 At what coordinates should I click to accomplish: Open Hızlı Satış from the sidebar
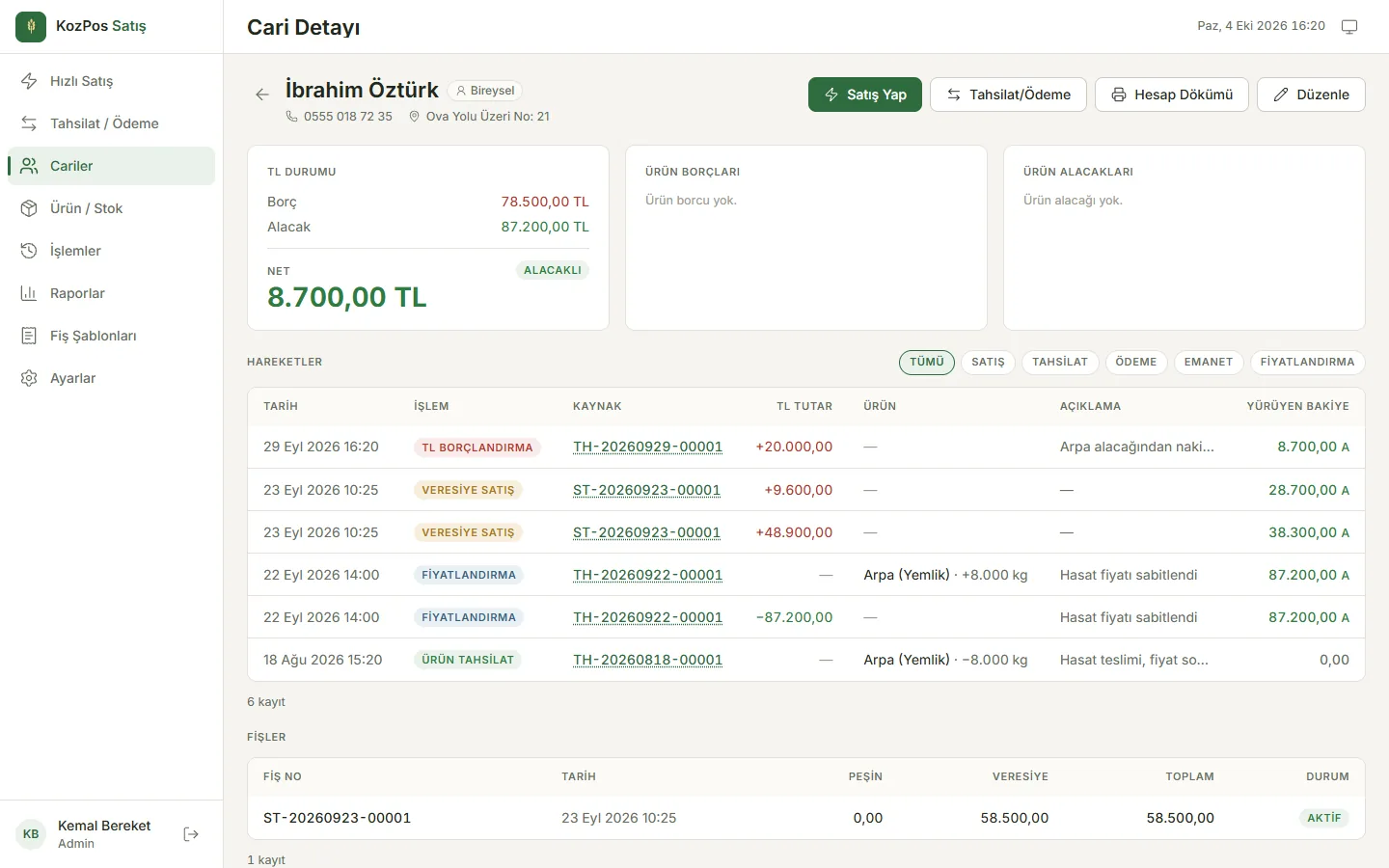click(111, 81)
